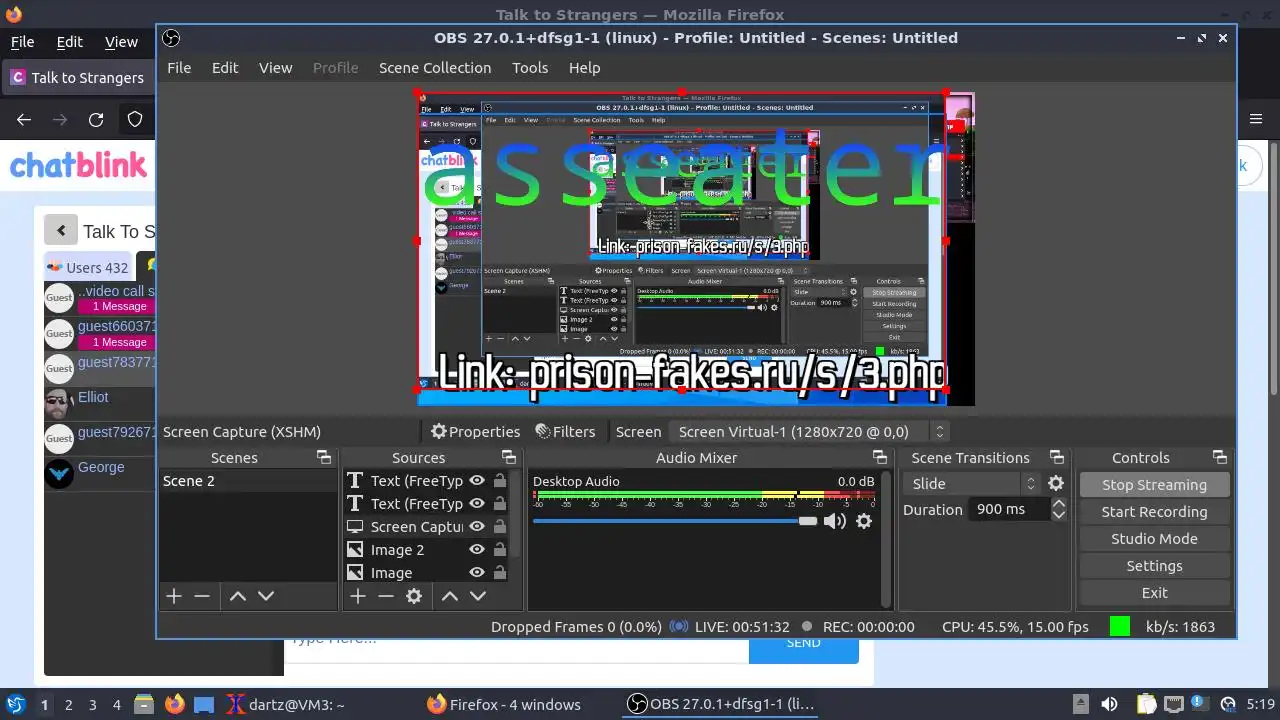Click the Exit button in Controls
The image size is (1280, 720).
[1154, 593]
